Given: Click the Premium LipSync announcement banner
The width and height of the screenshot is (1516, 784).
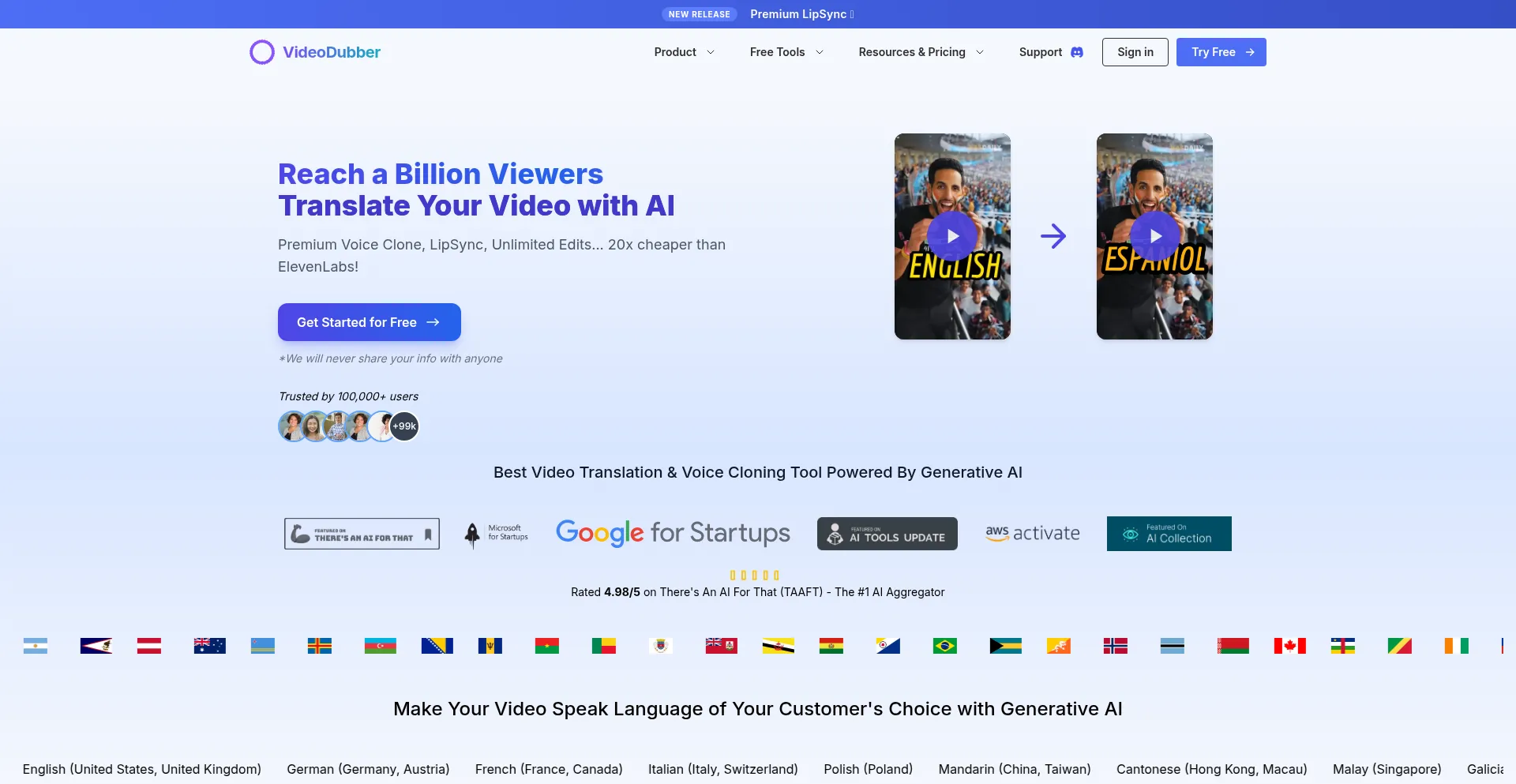Looking at the screenshot, I should (801, 13).
